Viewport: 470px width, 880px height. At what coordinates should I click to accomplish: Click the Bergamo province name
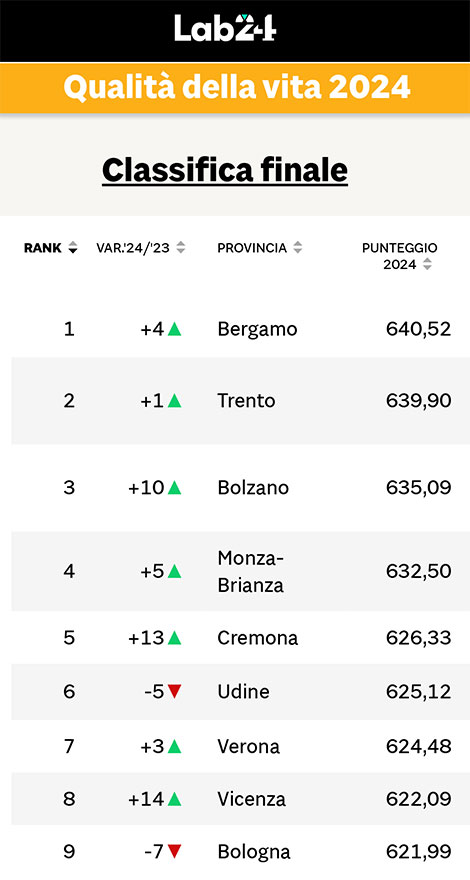point(257,329)
